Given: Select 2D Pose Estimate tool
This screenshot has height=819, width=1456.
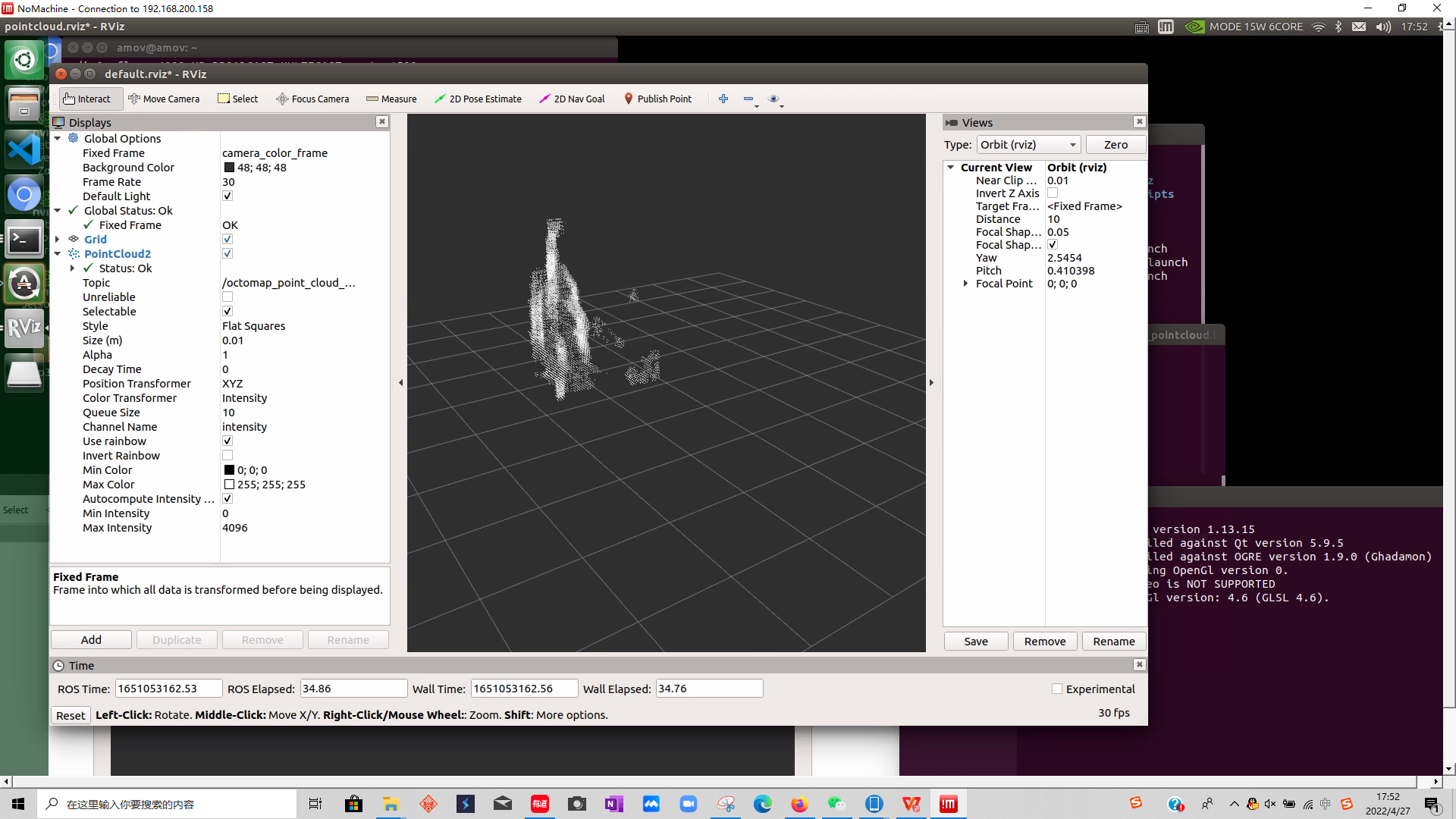Looking at the screenshot, I should tap(478, 99).
